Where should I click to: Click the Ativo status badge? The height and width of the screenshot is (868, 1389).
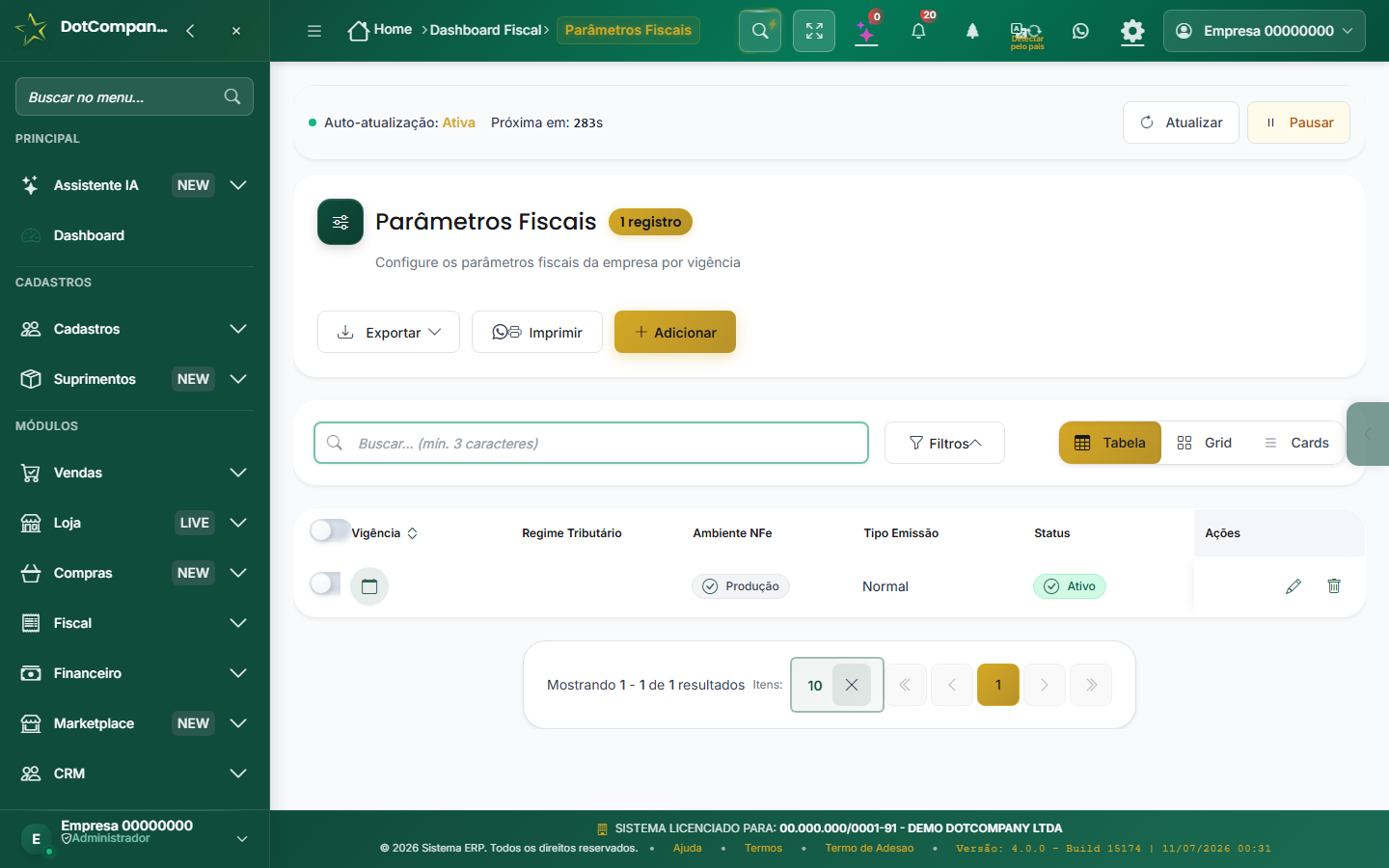coord(1070,586)
